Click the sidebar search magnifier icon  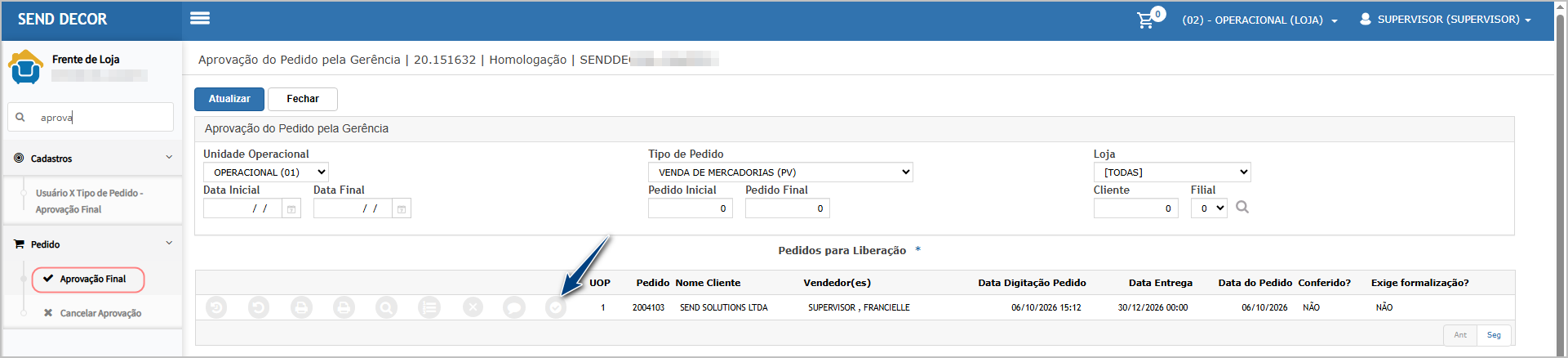point(20,117)
